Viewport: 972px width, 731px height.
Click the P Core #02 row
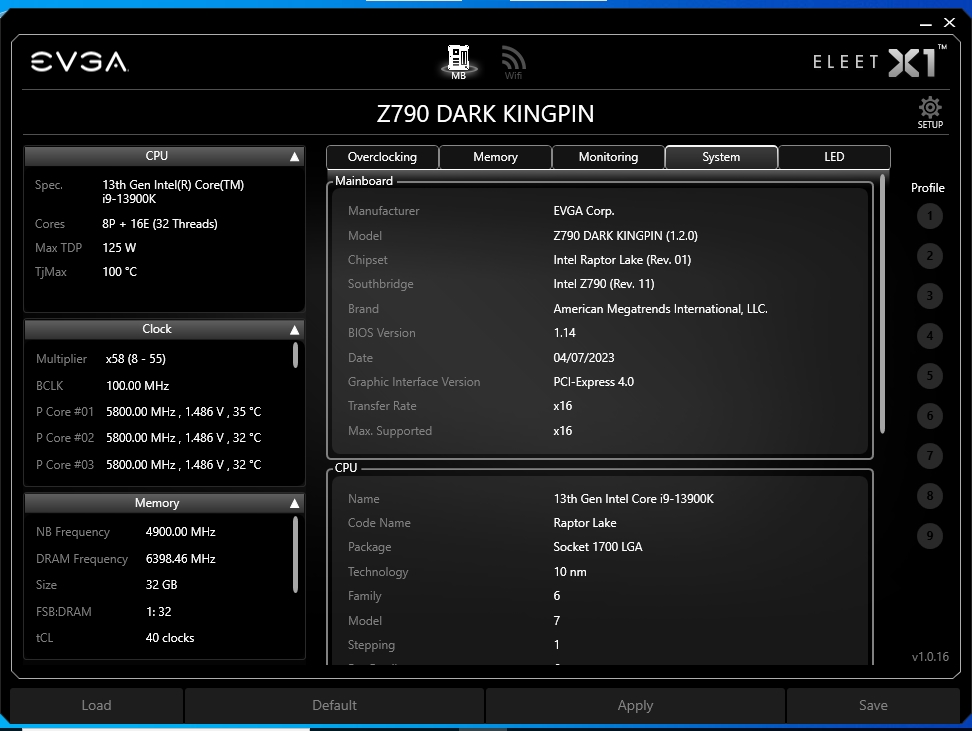[x=149, y=438]
